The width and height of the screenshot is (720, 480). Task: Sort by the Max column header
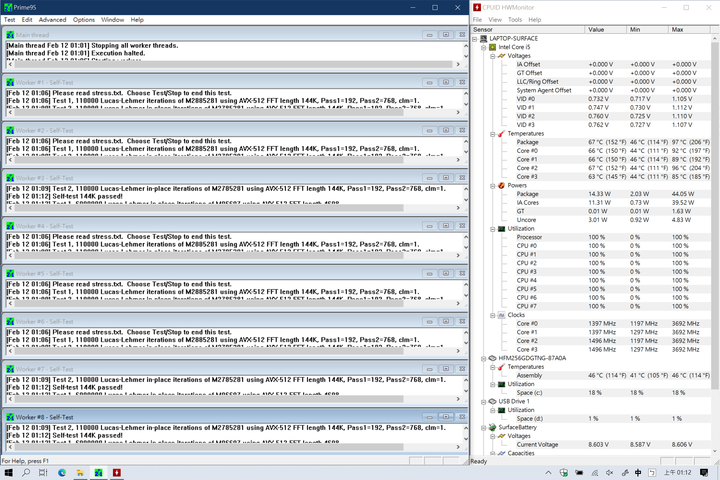tap(689, 29)
